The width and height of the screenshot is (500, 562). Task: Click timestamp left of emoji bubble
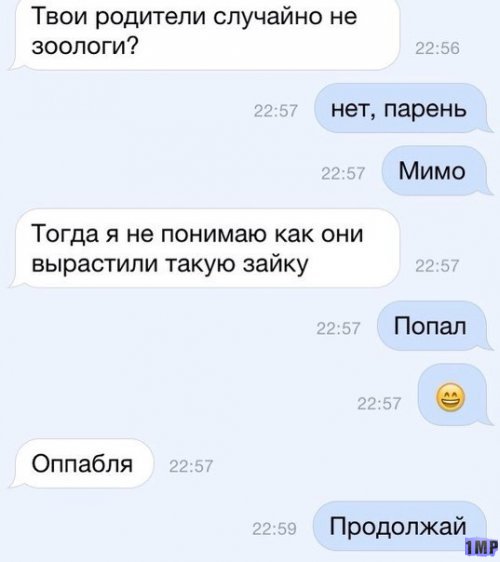(x=379, y=404)
